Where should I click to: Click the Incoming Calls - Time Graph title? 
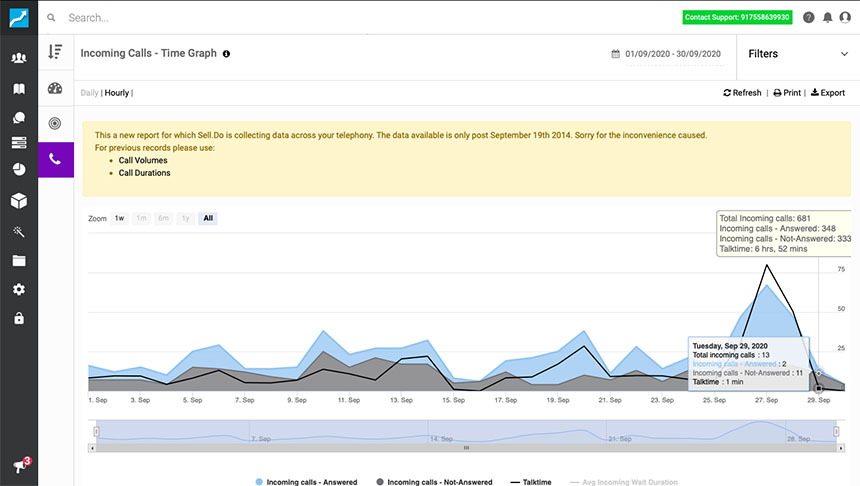pyautogui.click(x=149, y=53)
